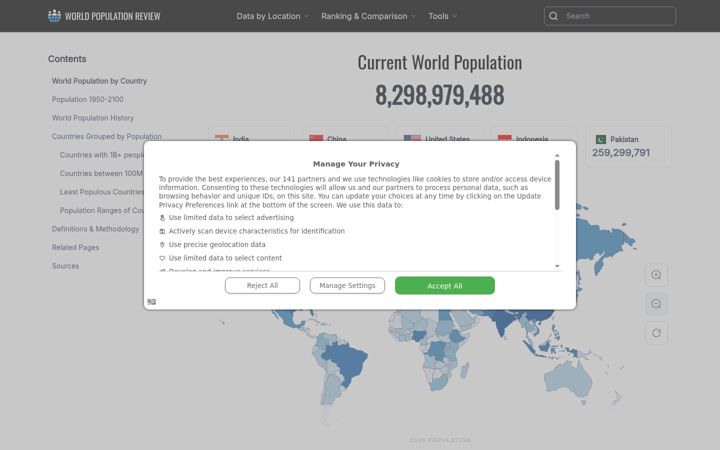Click the world population counter 8,298,979,488
This screenshot has height=450, width=720.
pyautogui.click(x=439, y=95)
